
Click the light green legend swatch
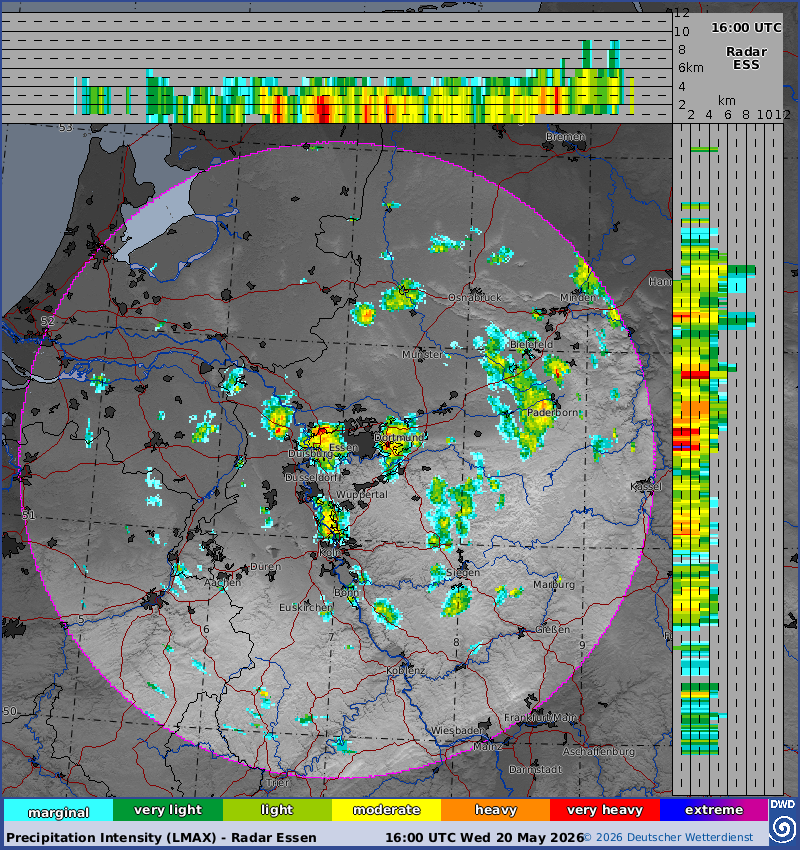277,810
